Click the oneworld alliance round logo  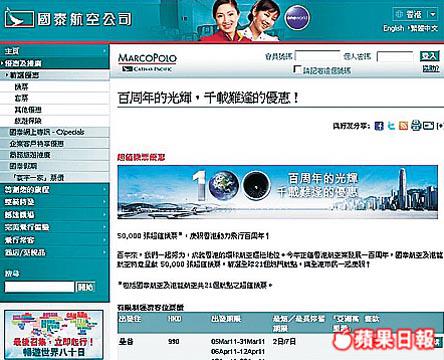[x=297, y=18]
